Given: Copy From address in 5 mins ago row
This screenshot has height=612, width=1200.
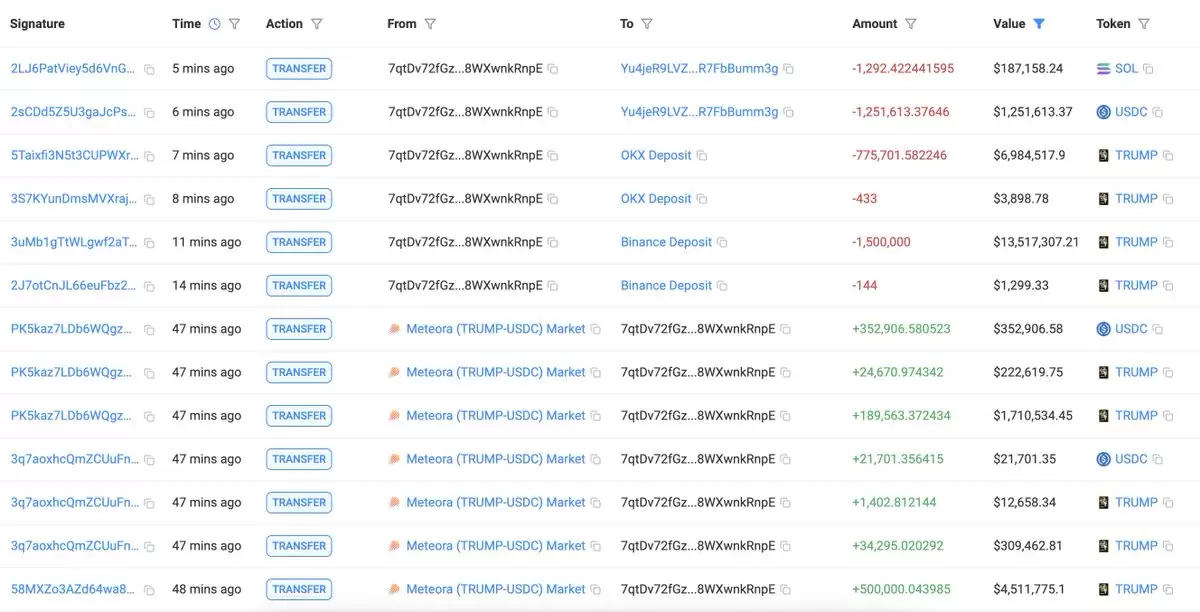Looking at the screenshot, I should pyautogui.click(x=552, y=69).
